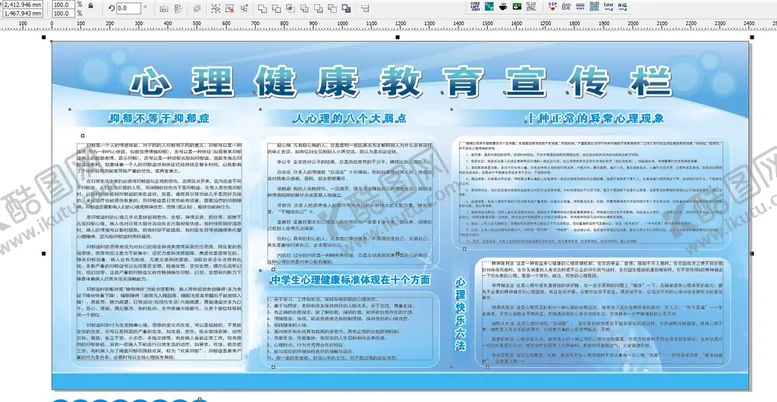Click the QR code generator icon
The height and width of the screenshot is (402, 777).
[x=595, y=6]
